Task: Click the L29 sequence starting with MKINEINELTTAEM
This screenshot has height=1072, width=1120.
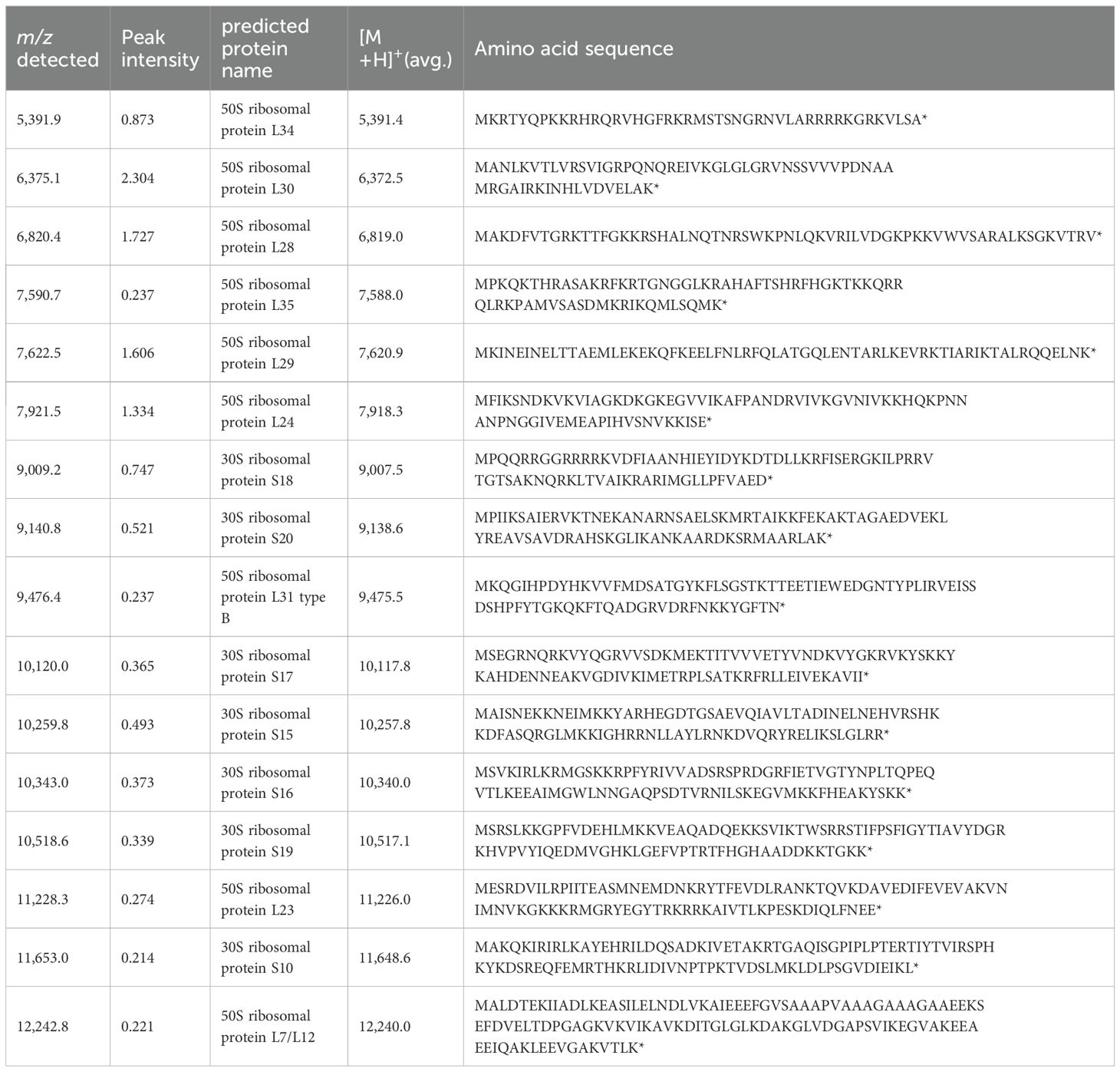Action: coord(785,353)
